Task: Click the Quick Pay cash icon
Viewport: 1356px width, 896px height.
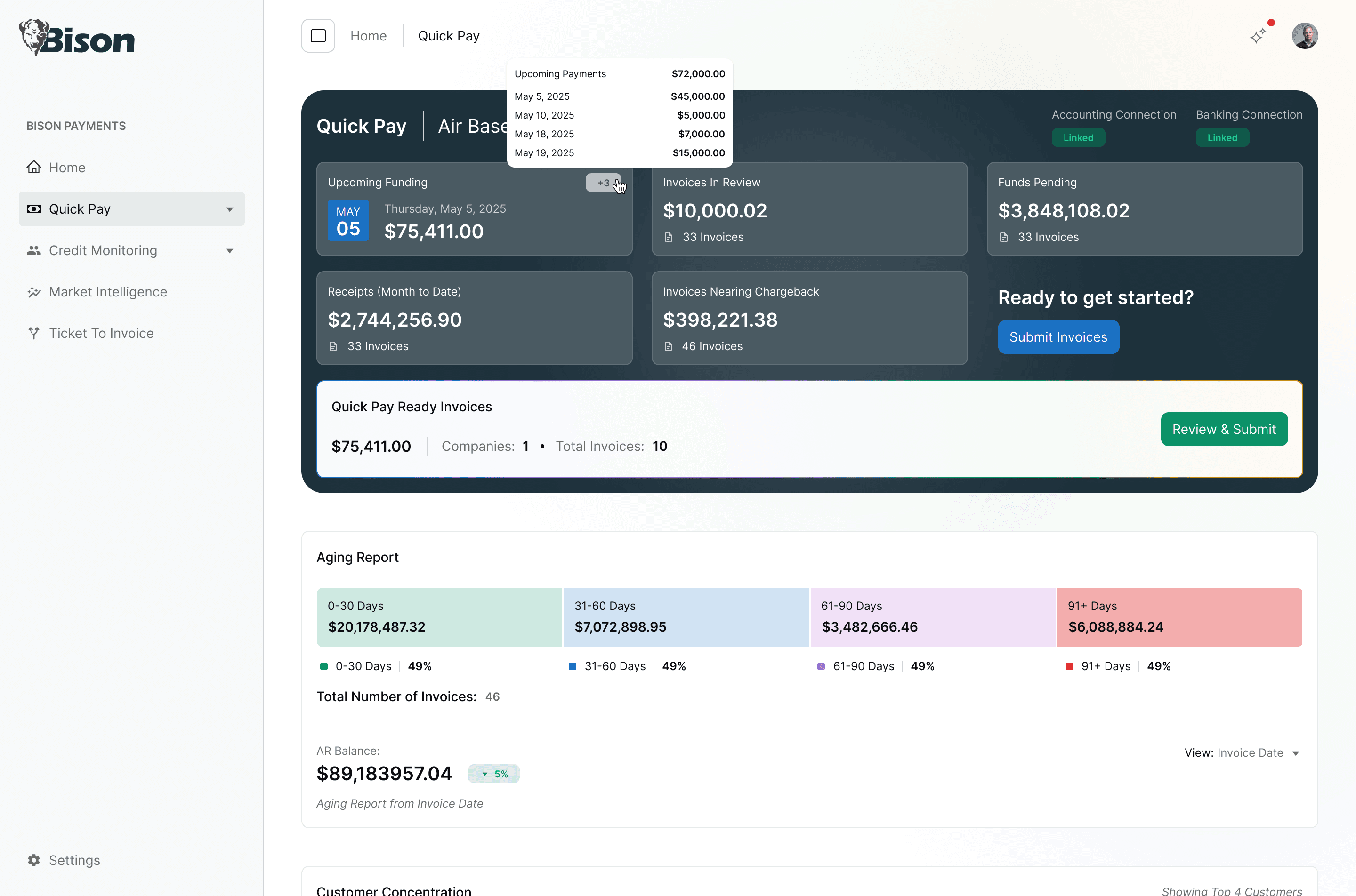Action: [x=34, y=208]
